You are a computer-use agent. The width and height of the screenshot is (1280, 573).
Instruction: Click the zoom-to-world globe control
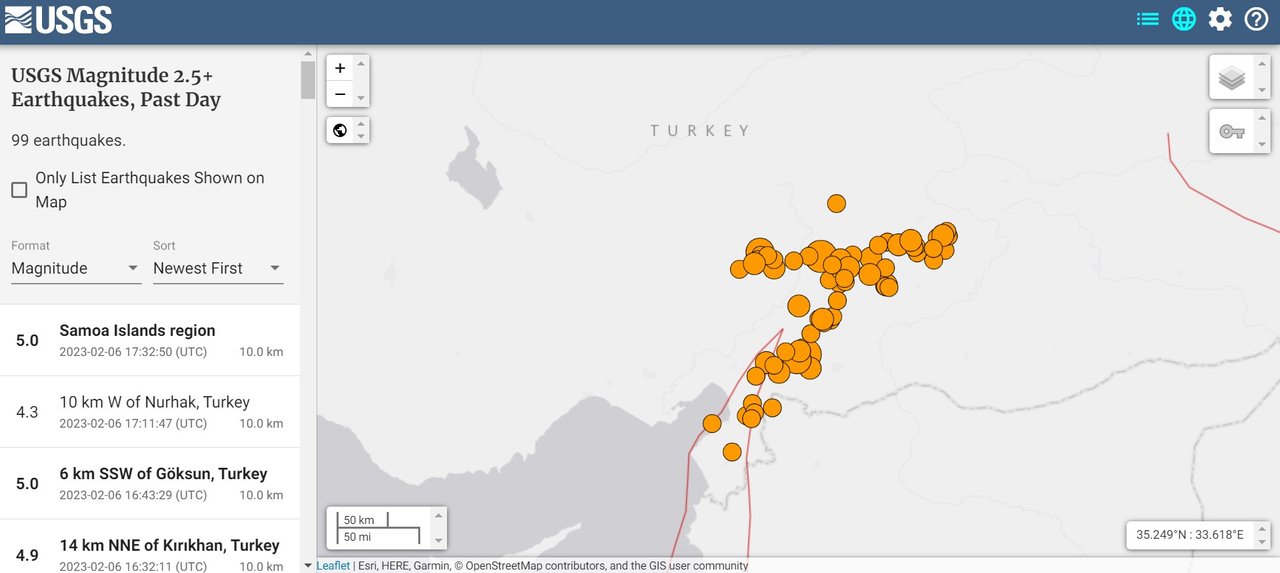coord(340,130)
